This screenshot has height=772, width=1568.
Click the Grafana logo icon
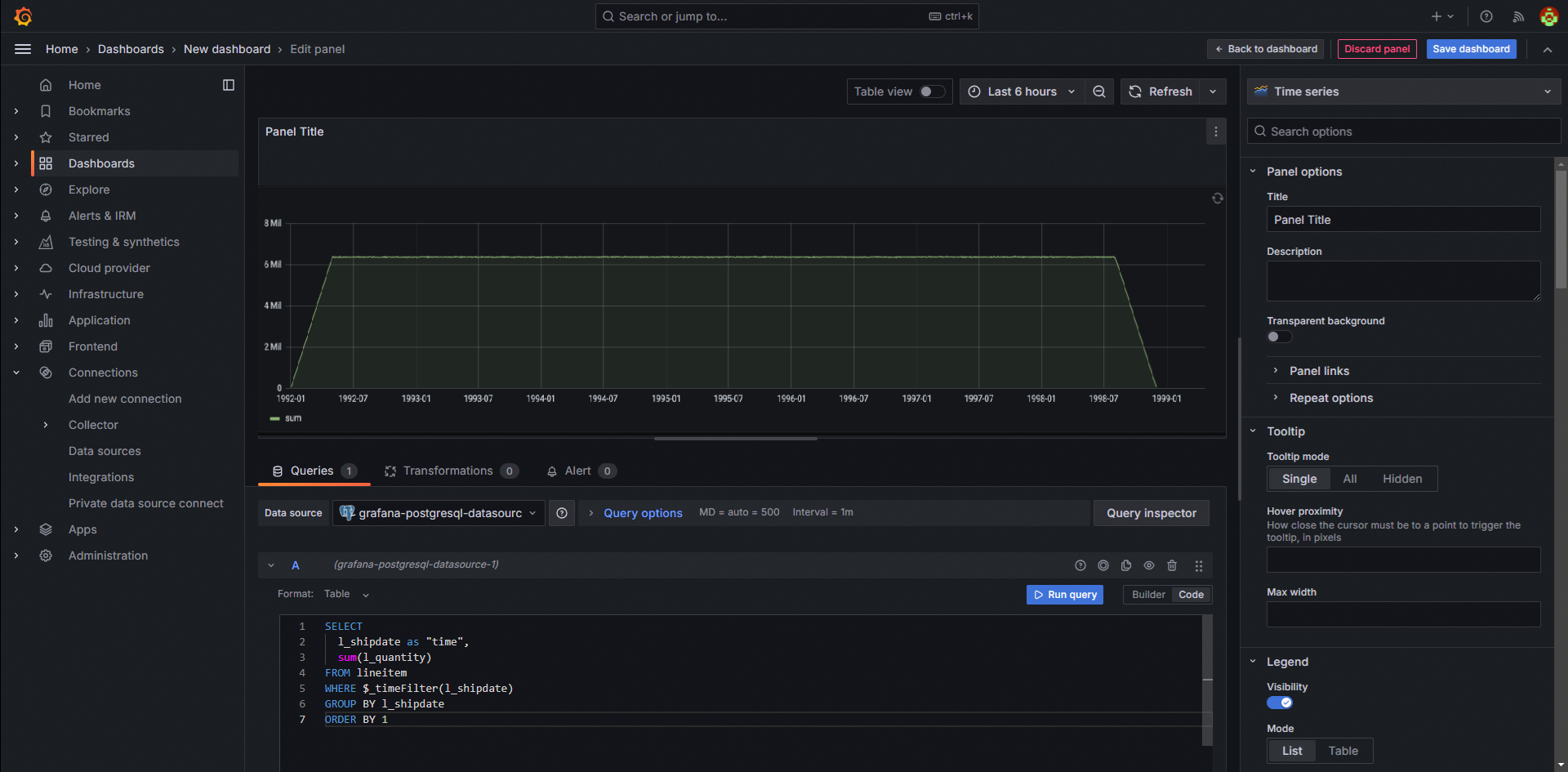23,16
